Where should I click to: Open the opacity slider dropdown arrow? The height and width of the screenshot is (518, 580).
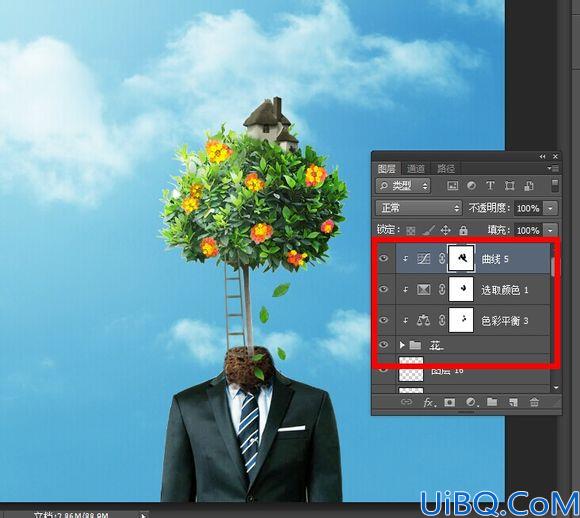[x=550, y=208]
